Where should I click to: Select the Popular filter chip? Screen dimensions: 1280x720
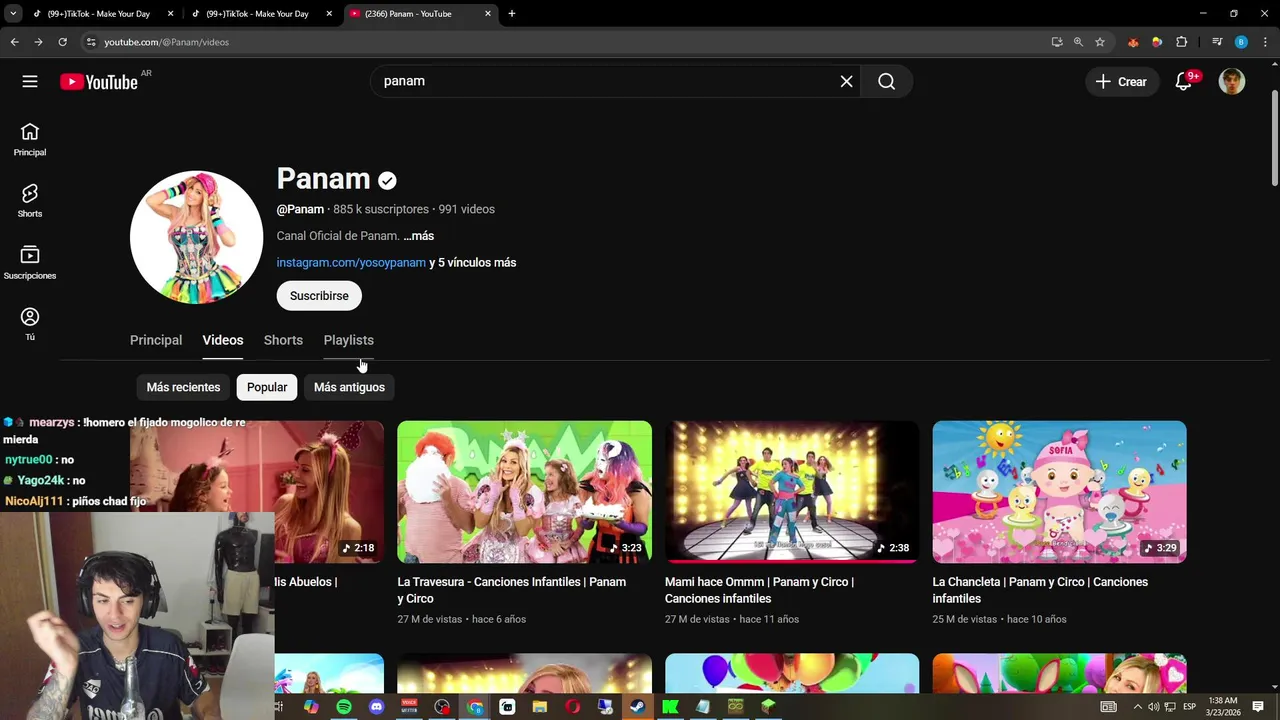(x=267, y=387)
